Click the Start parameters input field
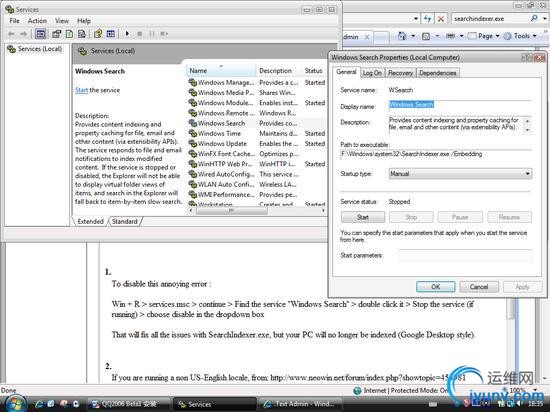 coord(465,255)
